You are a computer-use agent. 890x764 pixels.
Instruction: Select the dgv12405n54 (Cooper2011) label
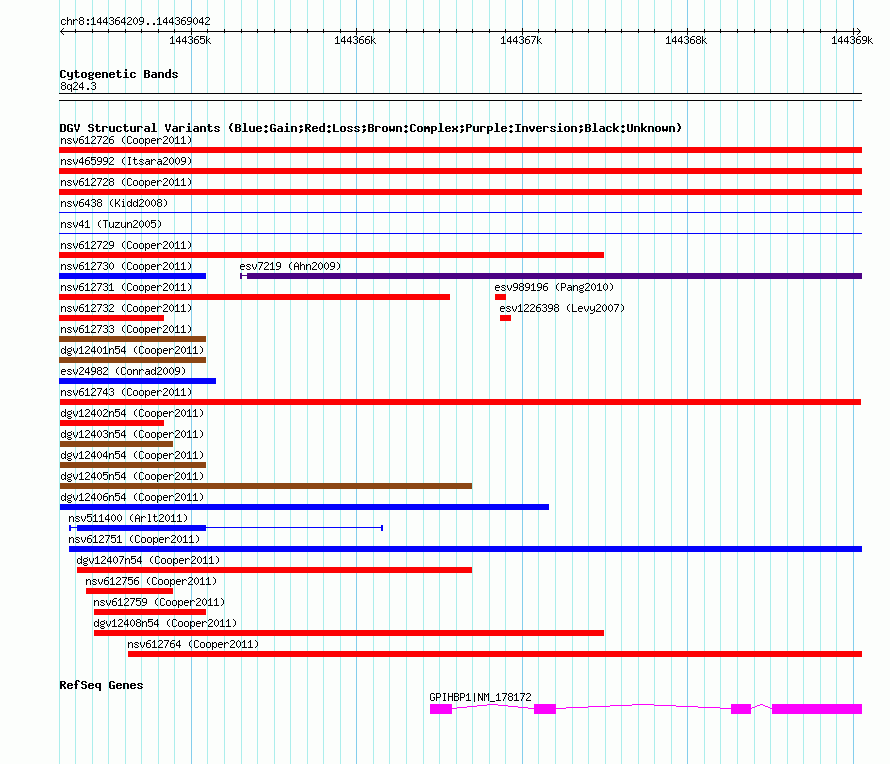pyautogui.click(x=132, y=476)
